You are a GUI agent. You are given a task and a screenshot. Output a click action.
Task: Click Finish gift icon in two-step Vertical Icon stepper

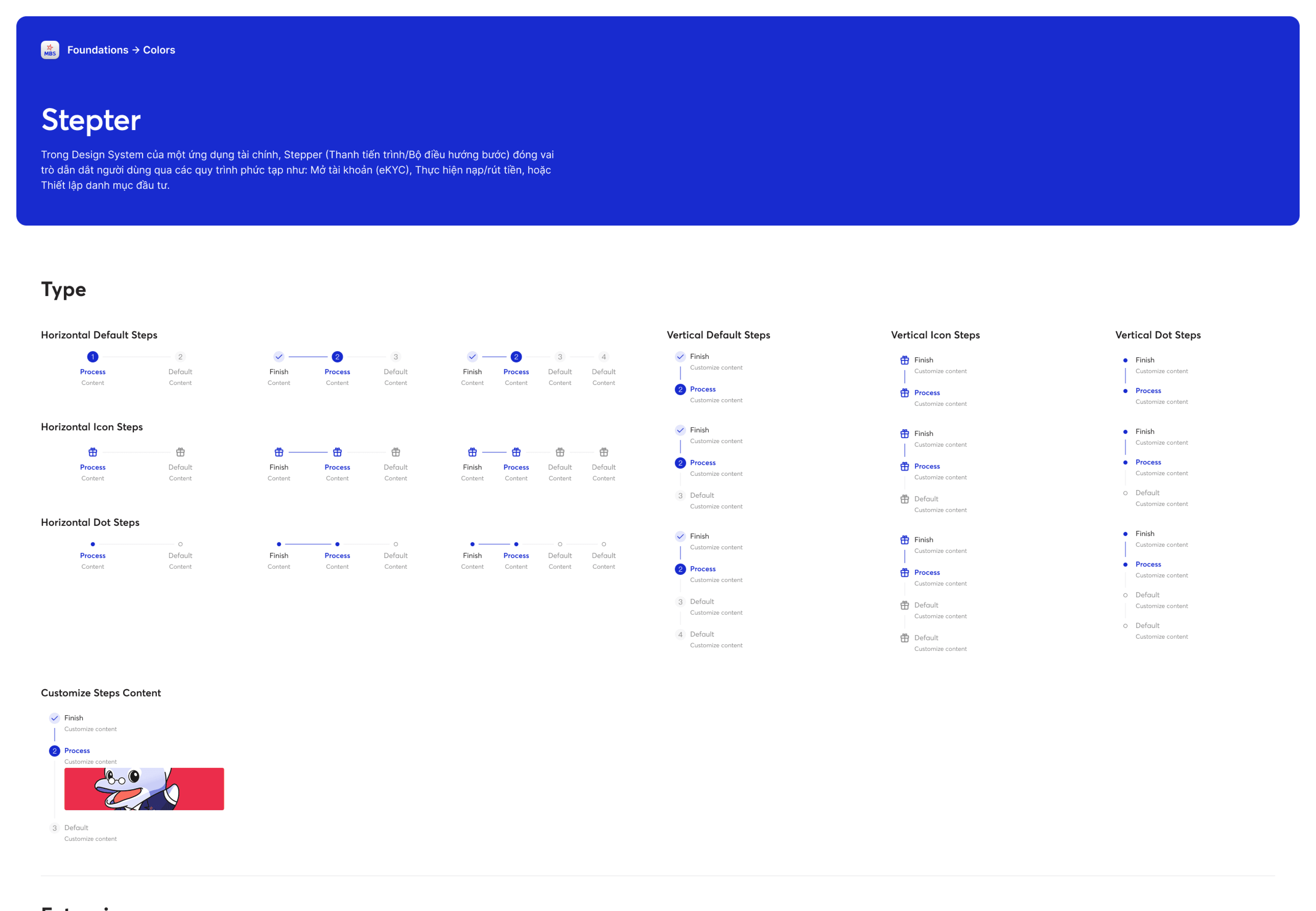pos(905,360)
